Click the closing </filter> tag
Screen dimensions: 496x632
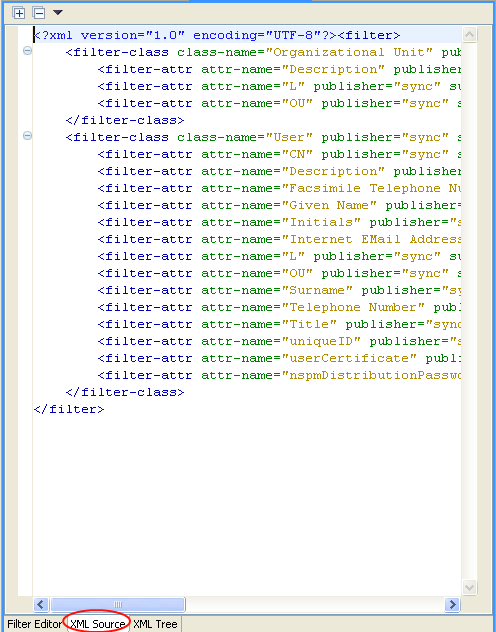point(69,409)
